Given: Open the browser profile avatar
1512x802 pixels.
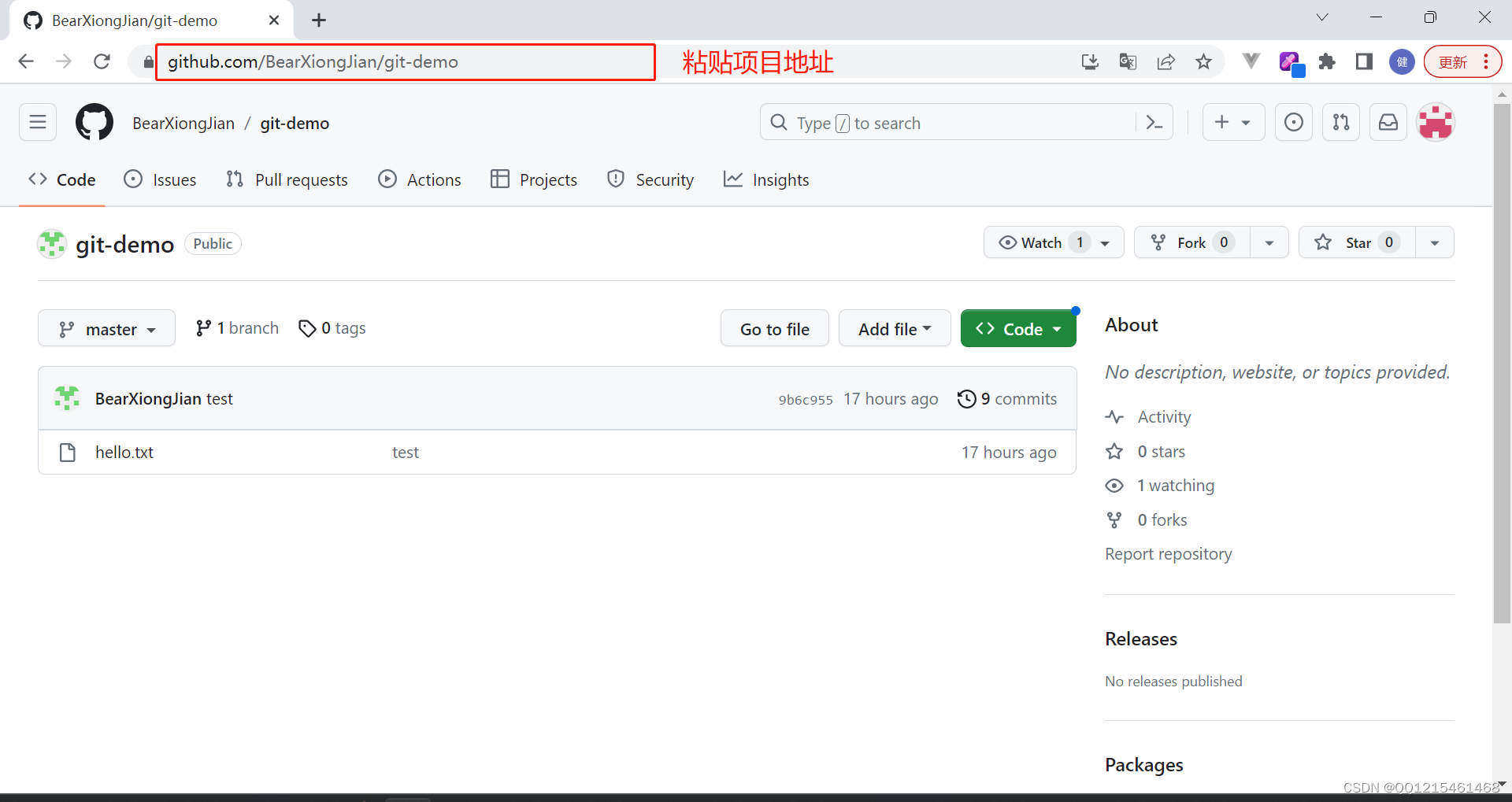Looking at the screenshot, I should pyautogui.click(x=1402, y=61).
